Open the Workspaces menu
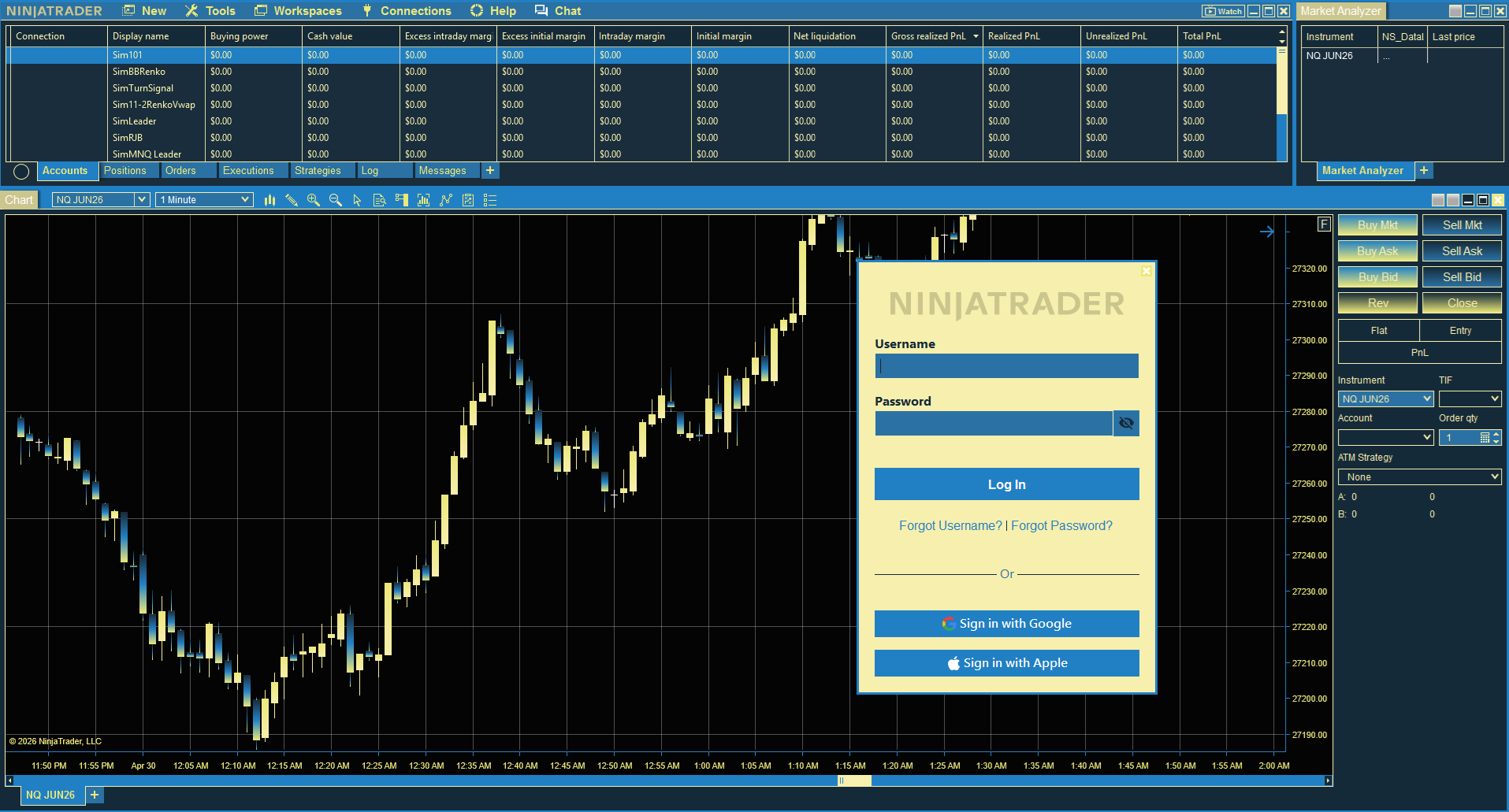This screenshot has height=812, width=1509. tap(298, 11)
